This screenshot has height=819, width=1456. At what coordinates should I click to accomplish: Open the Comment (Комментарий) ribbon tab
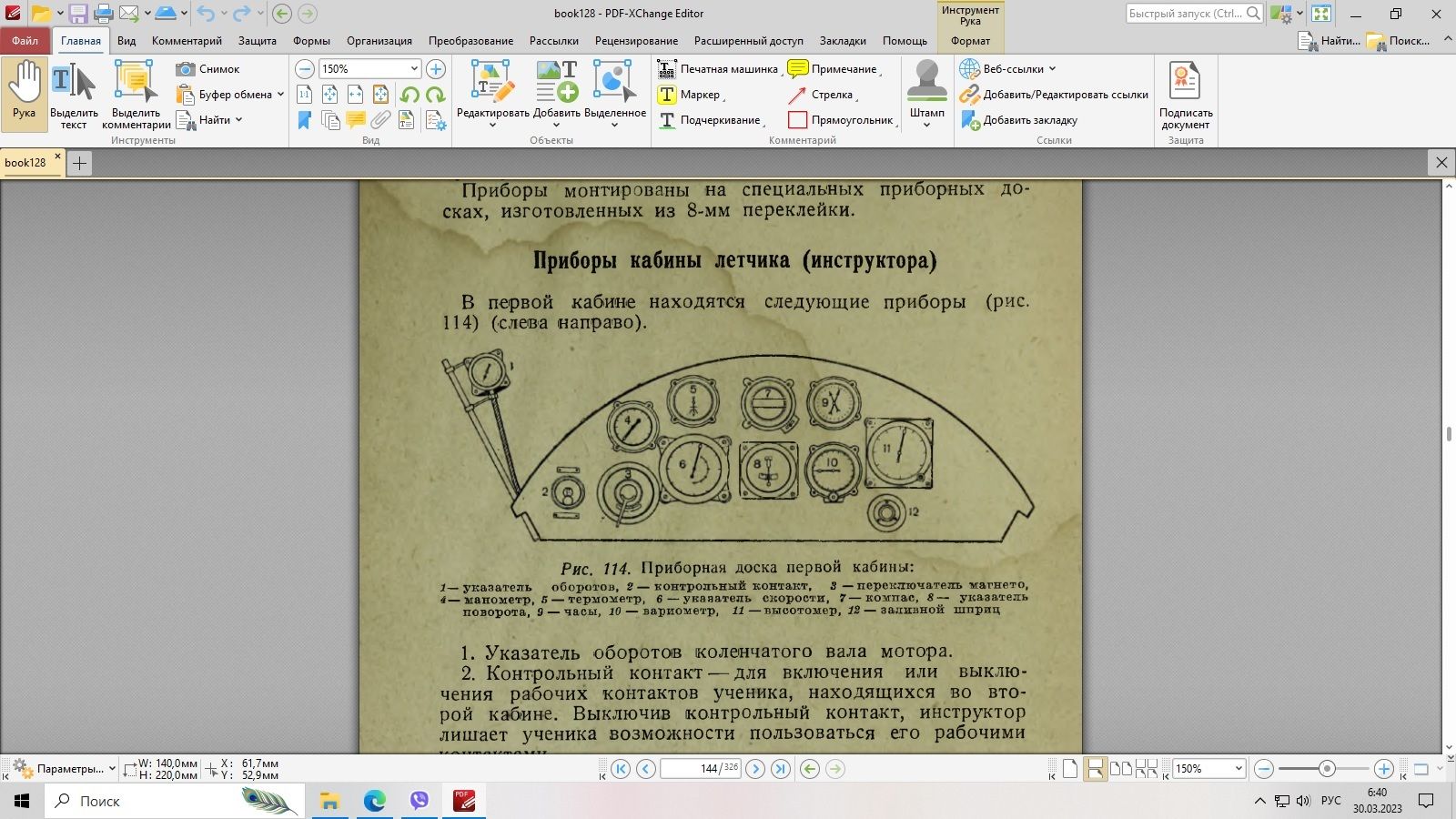point(187,41)
